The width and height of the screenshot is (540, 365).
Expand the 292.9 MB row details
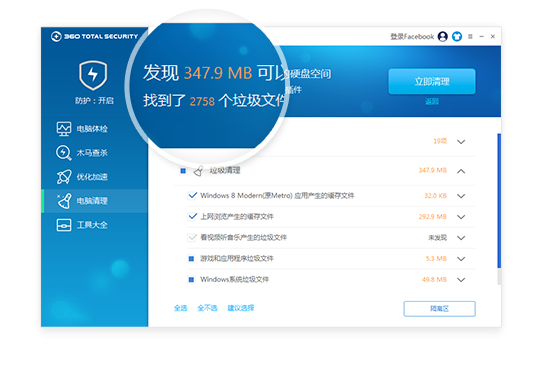(x=461, y=217)
